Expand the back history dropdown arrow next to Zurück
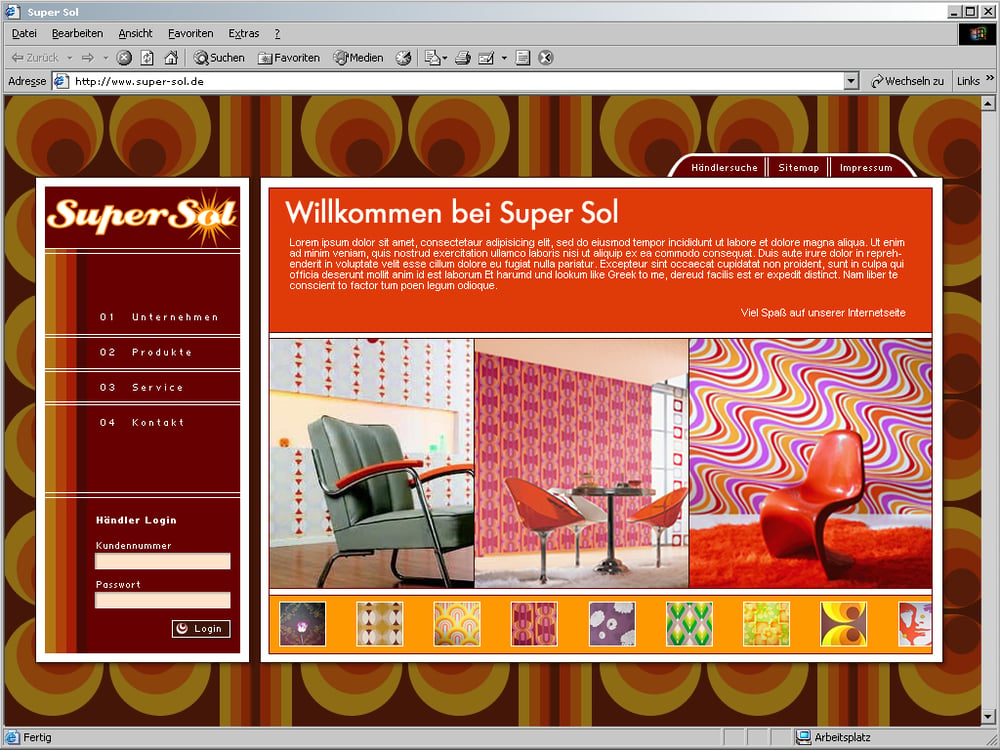The height and width of the screenshot is (750, 1000). point(70,58)
